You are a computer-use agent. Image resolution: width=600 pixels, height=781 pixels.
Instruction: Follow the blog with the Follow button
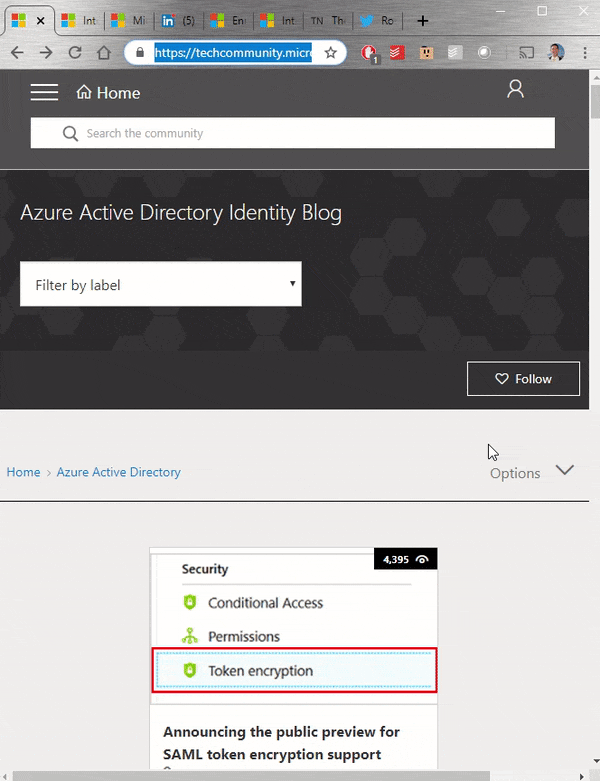point(523,379)
